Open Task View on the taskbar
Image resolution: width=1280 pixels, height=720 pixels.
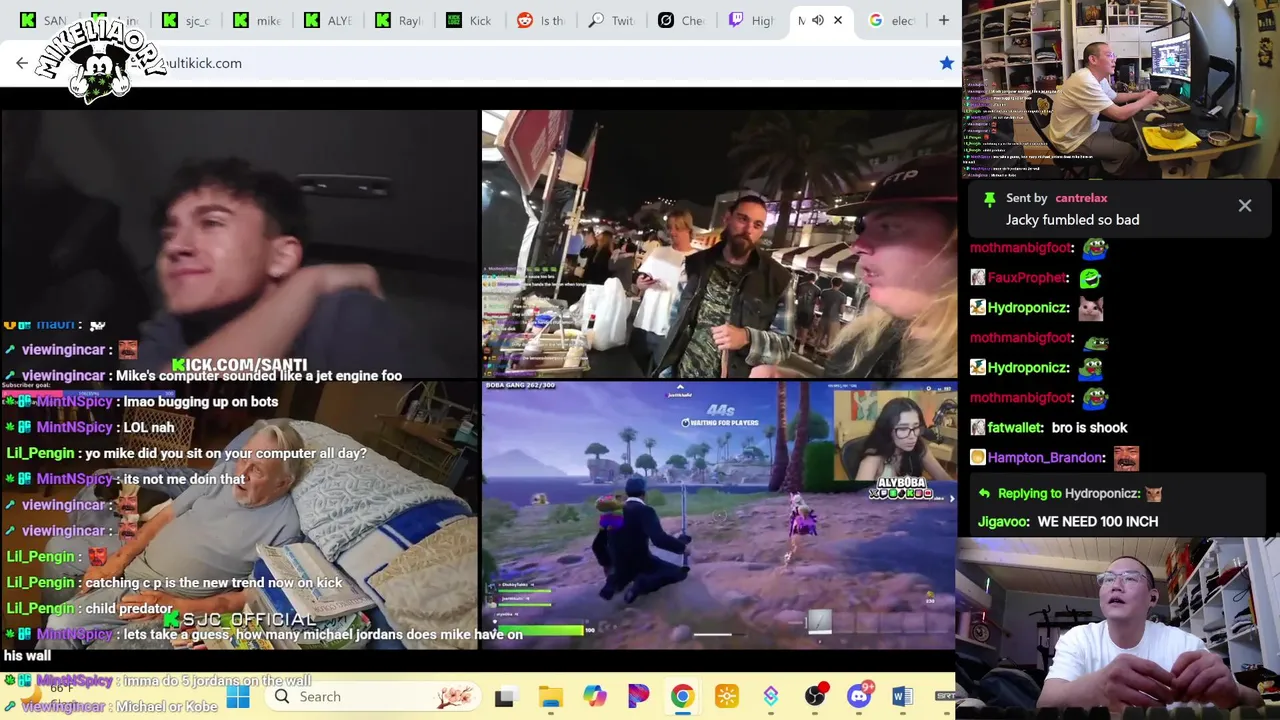pyautogui.click(x=505, y=697)
